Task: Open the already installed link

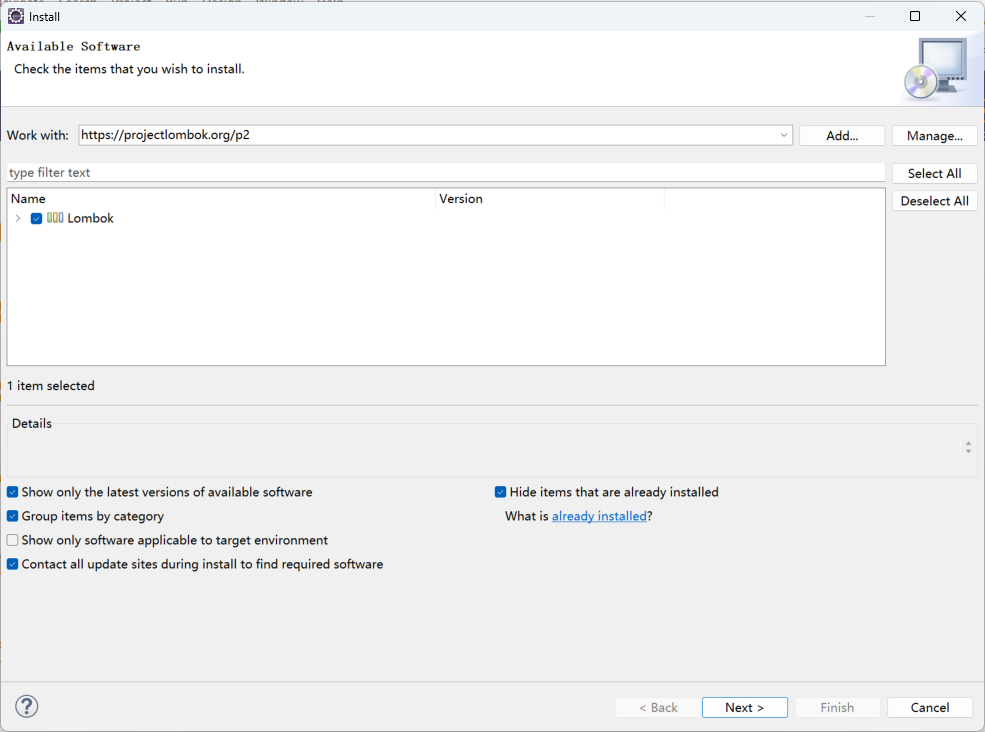Action: (599, 516)
